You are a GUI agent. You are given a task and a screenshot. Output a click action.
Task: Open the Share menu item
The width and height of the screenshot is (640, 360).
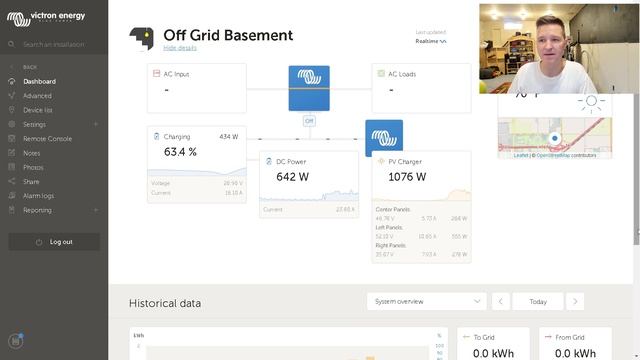31,182
